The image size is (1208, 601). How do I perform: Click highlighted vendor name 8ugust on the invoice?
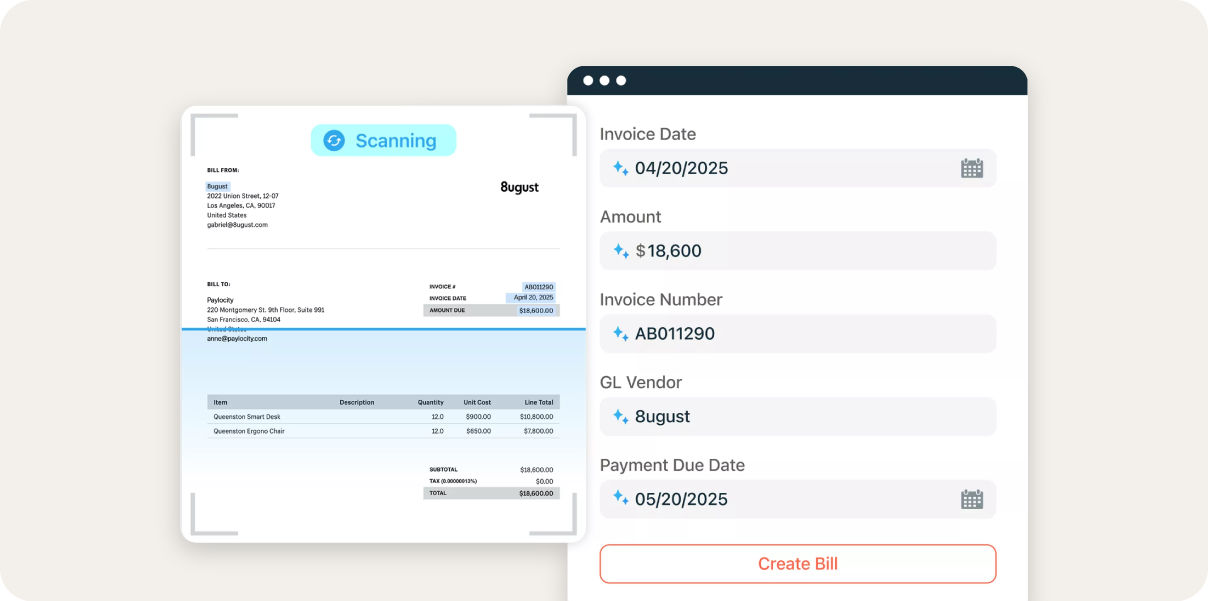pos(217,186)
